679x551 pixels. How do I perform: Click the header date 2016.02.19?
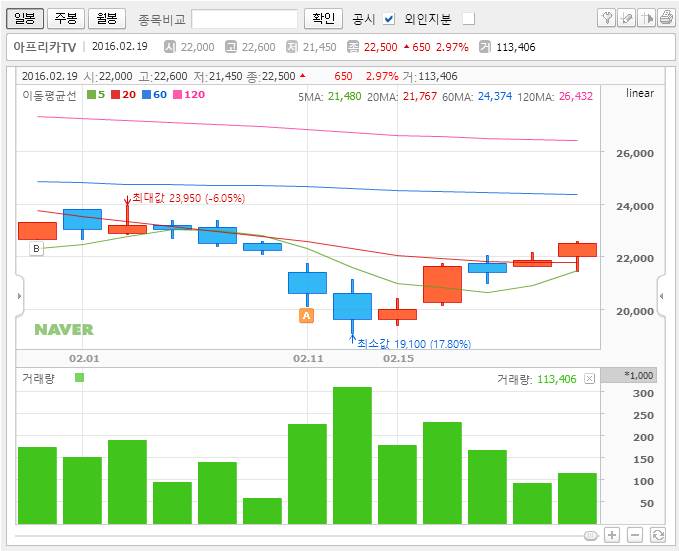click(120, 46)
